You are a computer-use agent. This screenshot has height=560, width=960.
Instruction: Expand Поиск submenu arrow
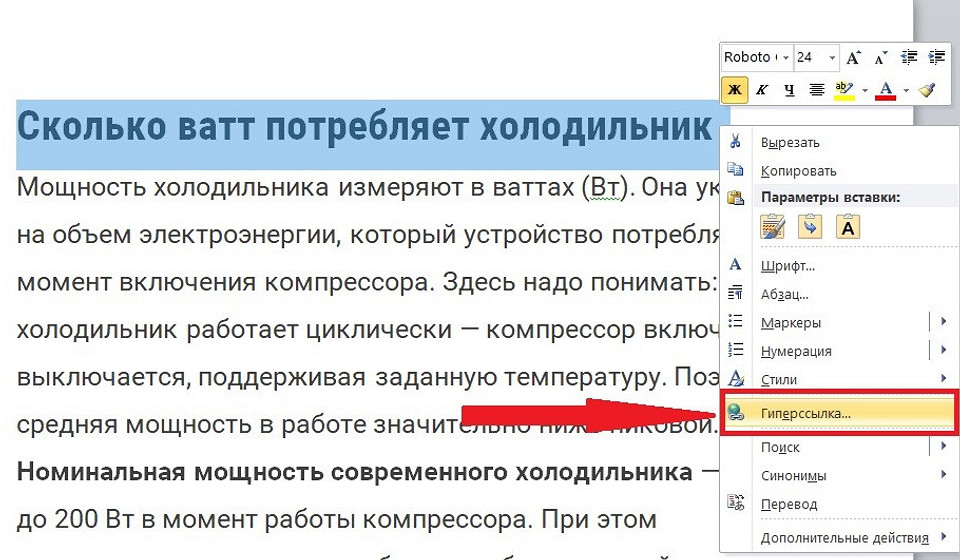pyautogui.click(x=943, y=446)
